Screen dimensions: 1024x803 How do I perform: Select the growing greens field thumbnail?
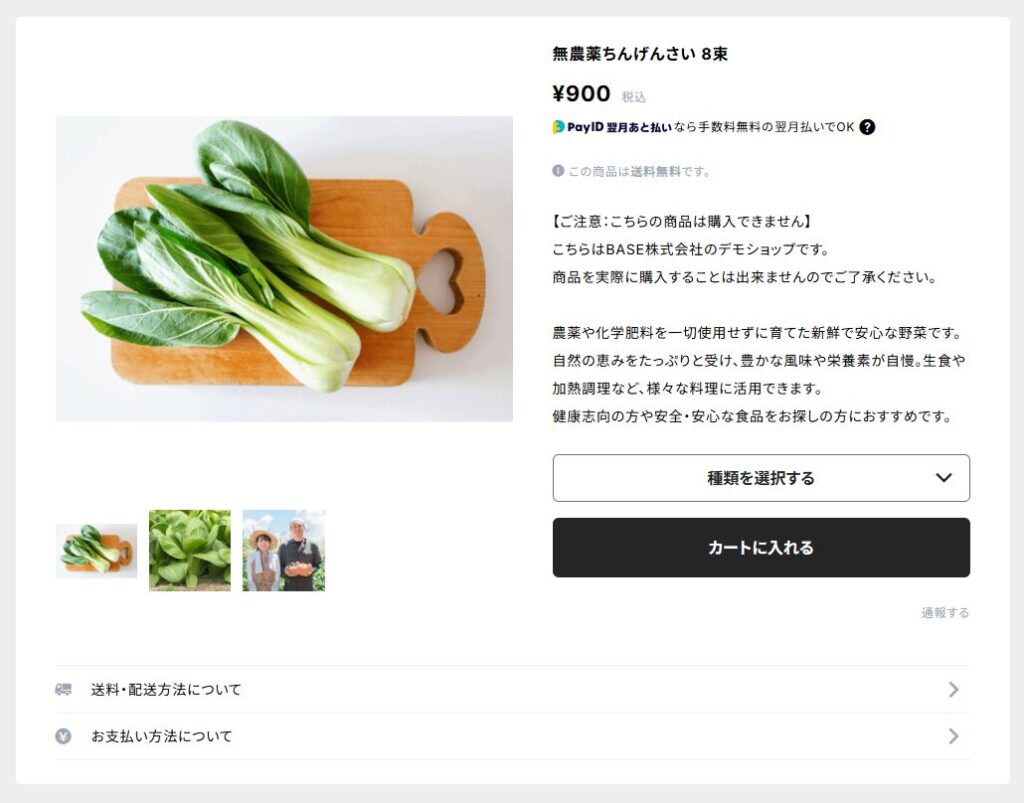[x=190, y=550]
